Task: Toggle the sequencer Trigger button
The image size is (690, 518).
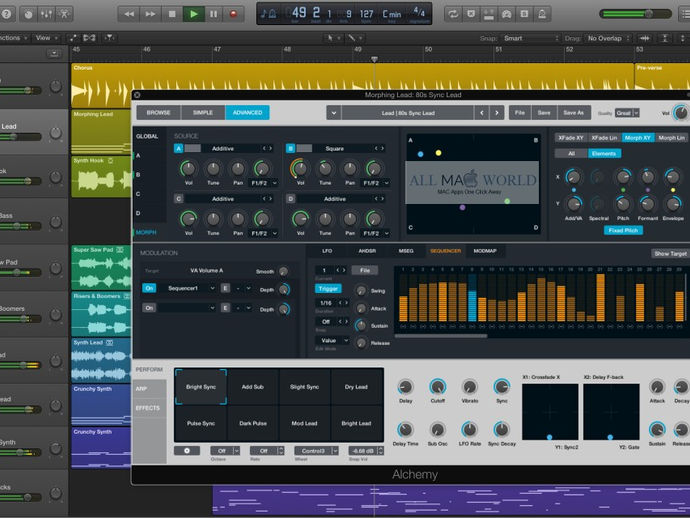Action: point(328,289)
